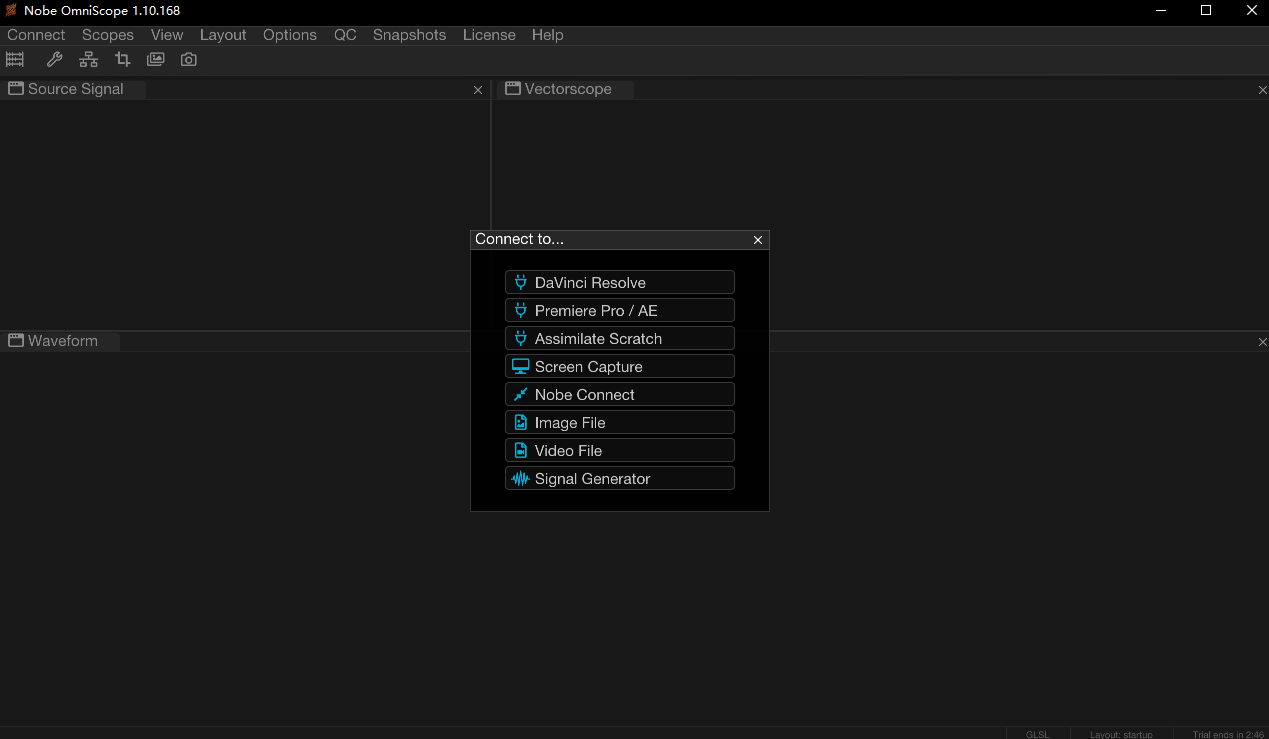This screenshot has height=739, width=1269.
Task: Take a snapshot with camera icon
Action: pyautogui.click(x=189, y=60)
